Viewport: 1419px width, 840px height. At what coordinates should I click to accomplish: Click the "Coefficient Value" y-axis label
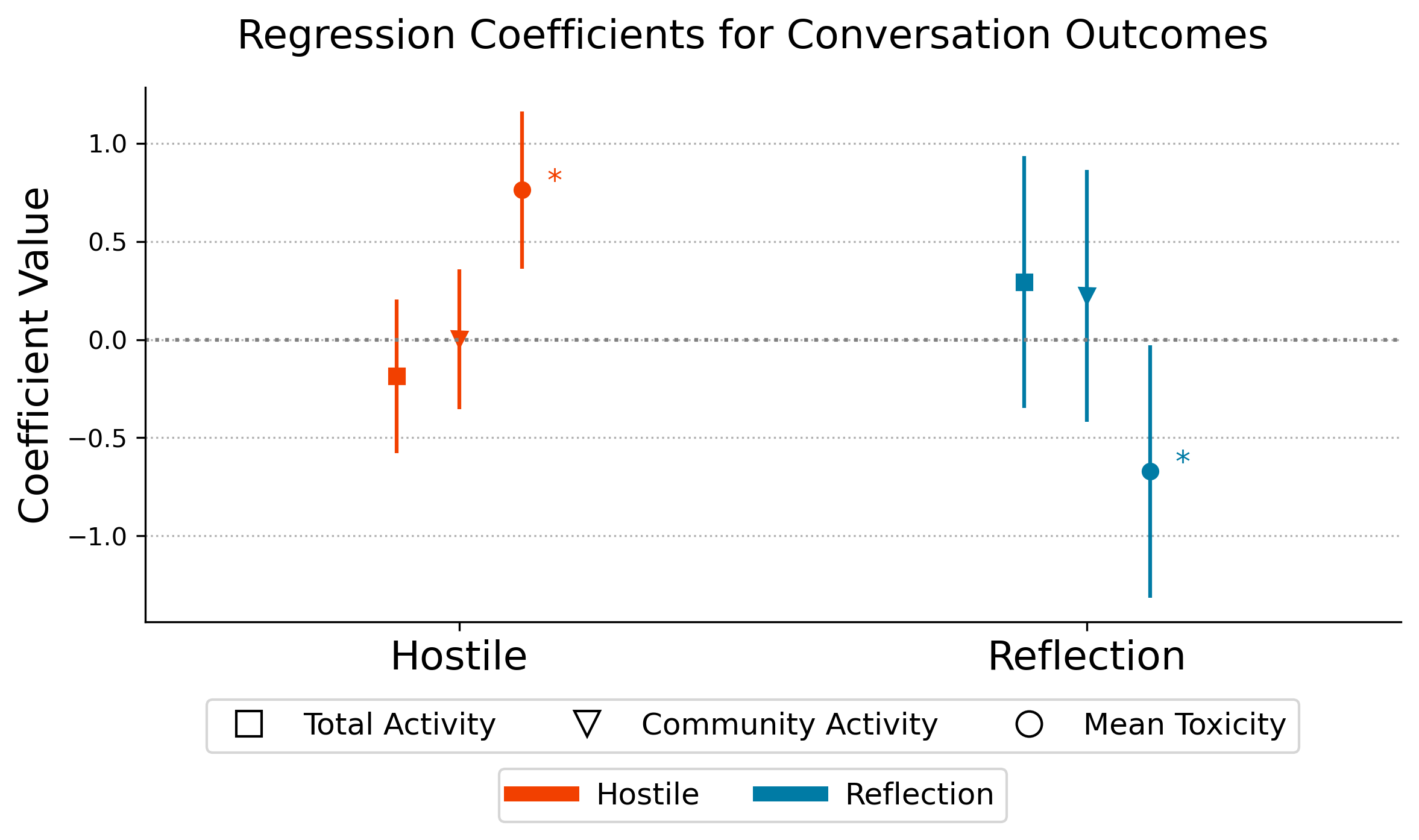(34, 356)
